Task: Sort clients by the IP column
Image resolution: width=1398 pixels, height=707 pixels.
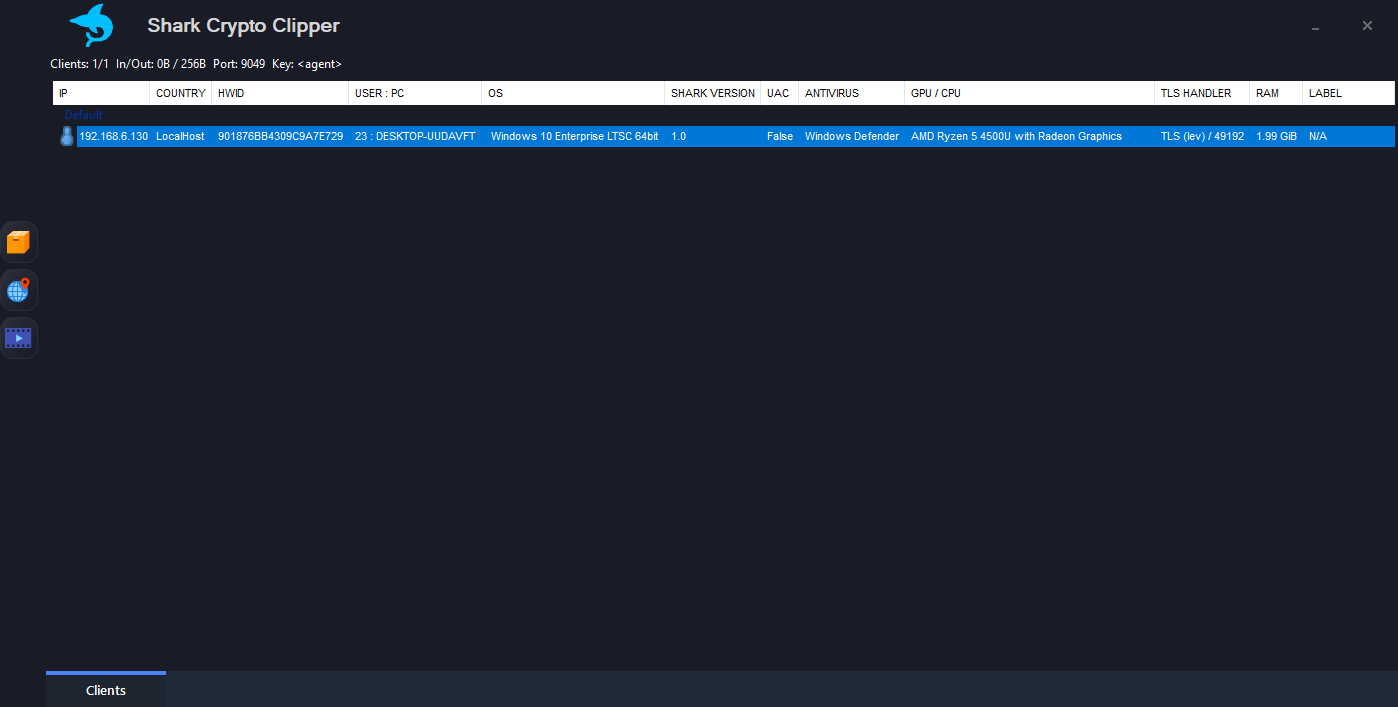Action: 100,92
